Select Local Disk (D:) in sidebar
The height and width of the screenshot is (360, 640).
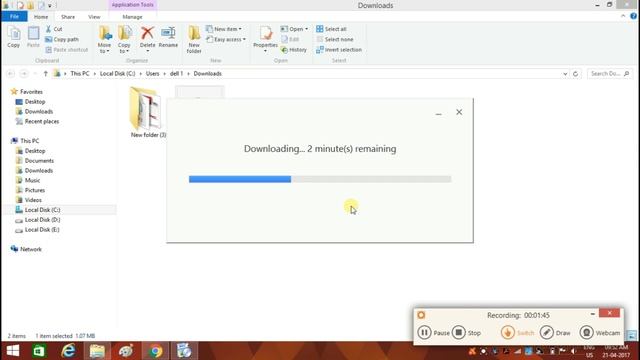point(38,220)
